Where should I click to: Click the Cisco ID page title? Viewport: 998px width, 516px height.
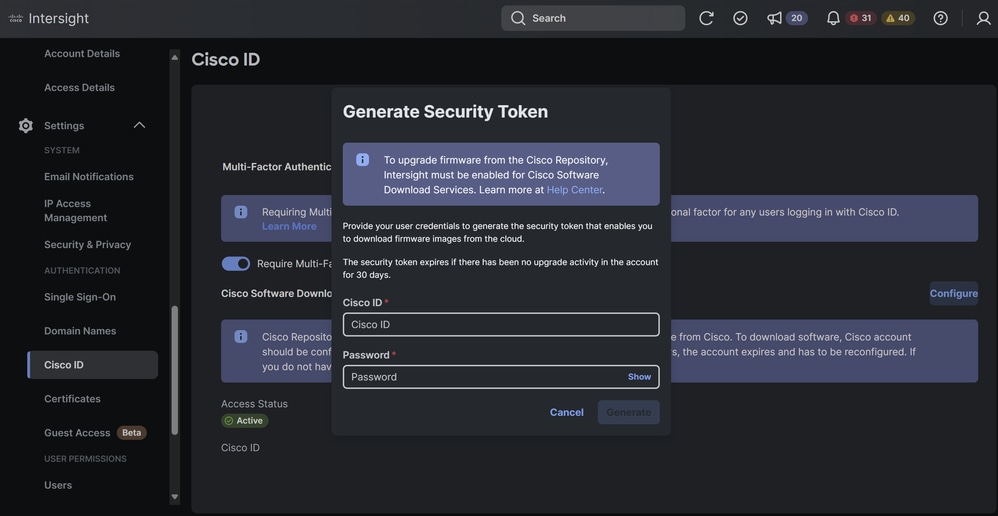coord(225,59)
